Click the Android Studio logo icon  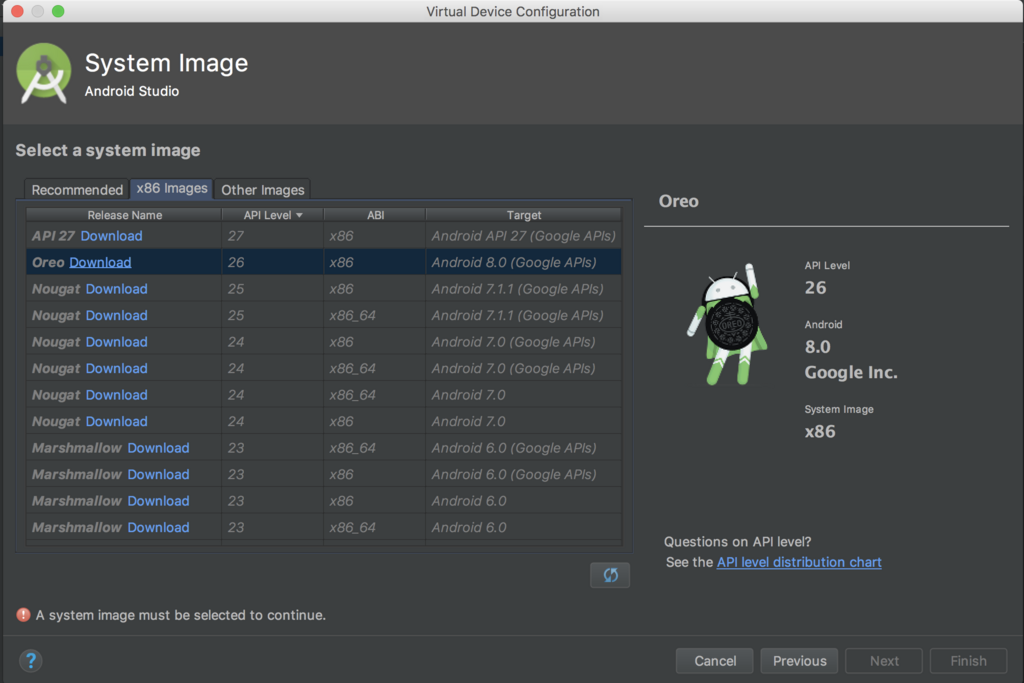tap(44, 73)
